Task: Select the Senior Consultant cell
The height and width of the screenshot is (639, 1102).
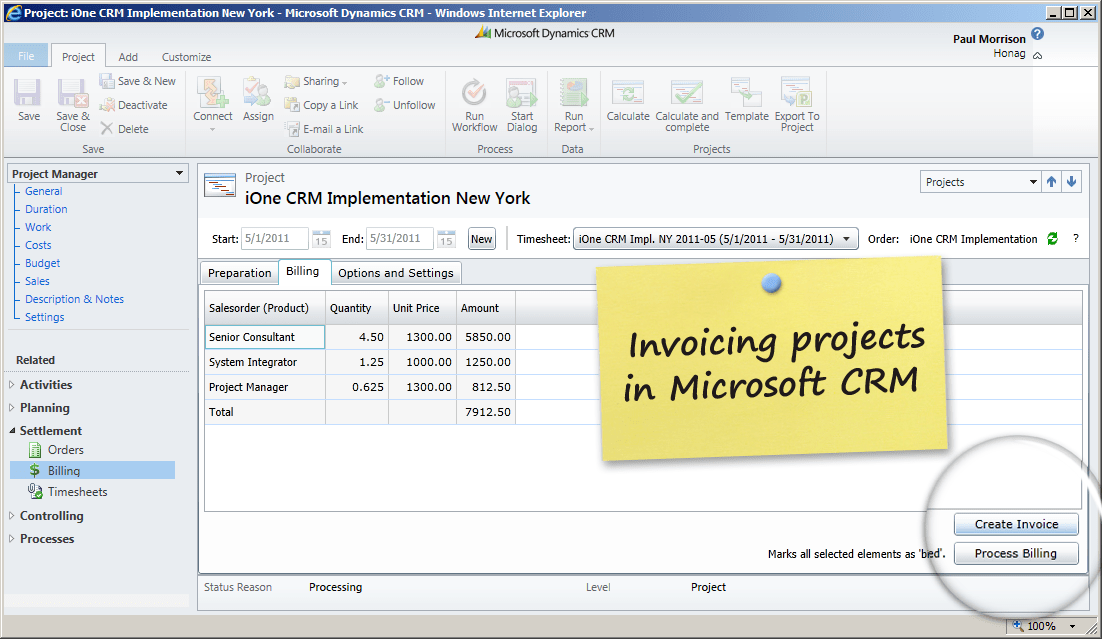Action: (265, 337)
